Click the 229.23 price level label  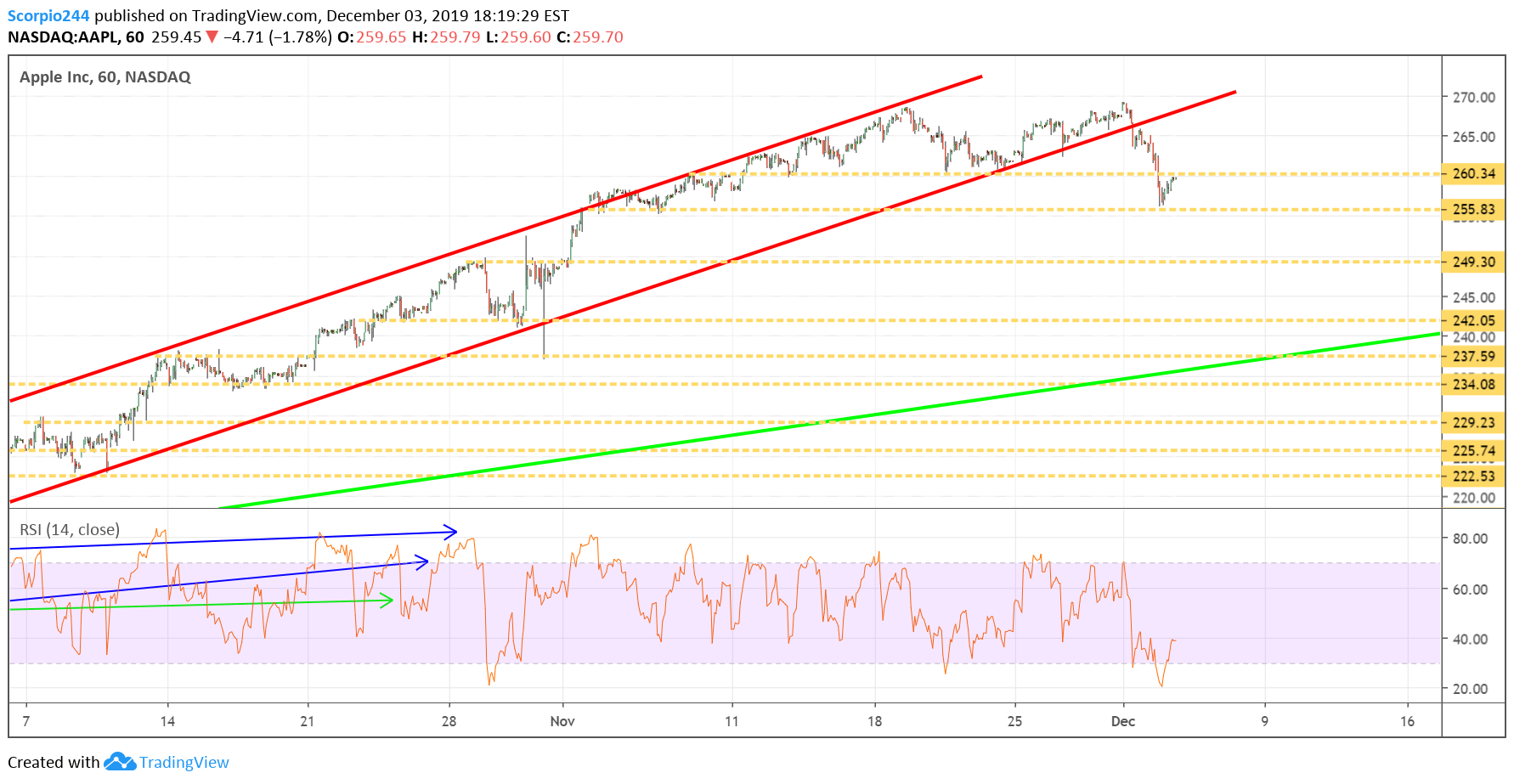point(1473,422)
